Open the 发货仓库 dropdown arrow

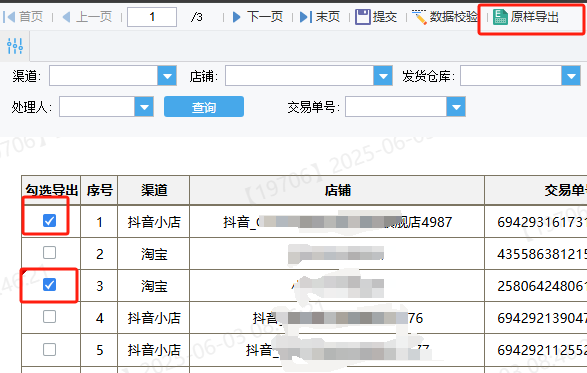571,76
